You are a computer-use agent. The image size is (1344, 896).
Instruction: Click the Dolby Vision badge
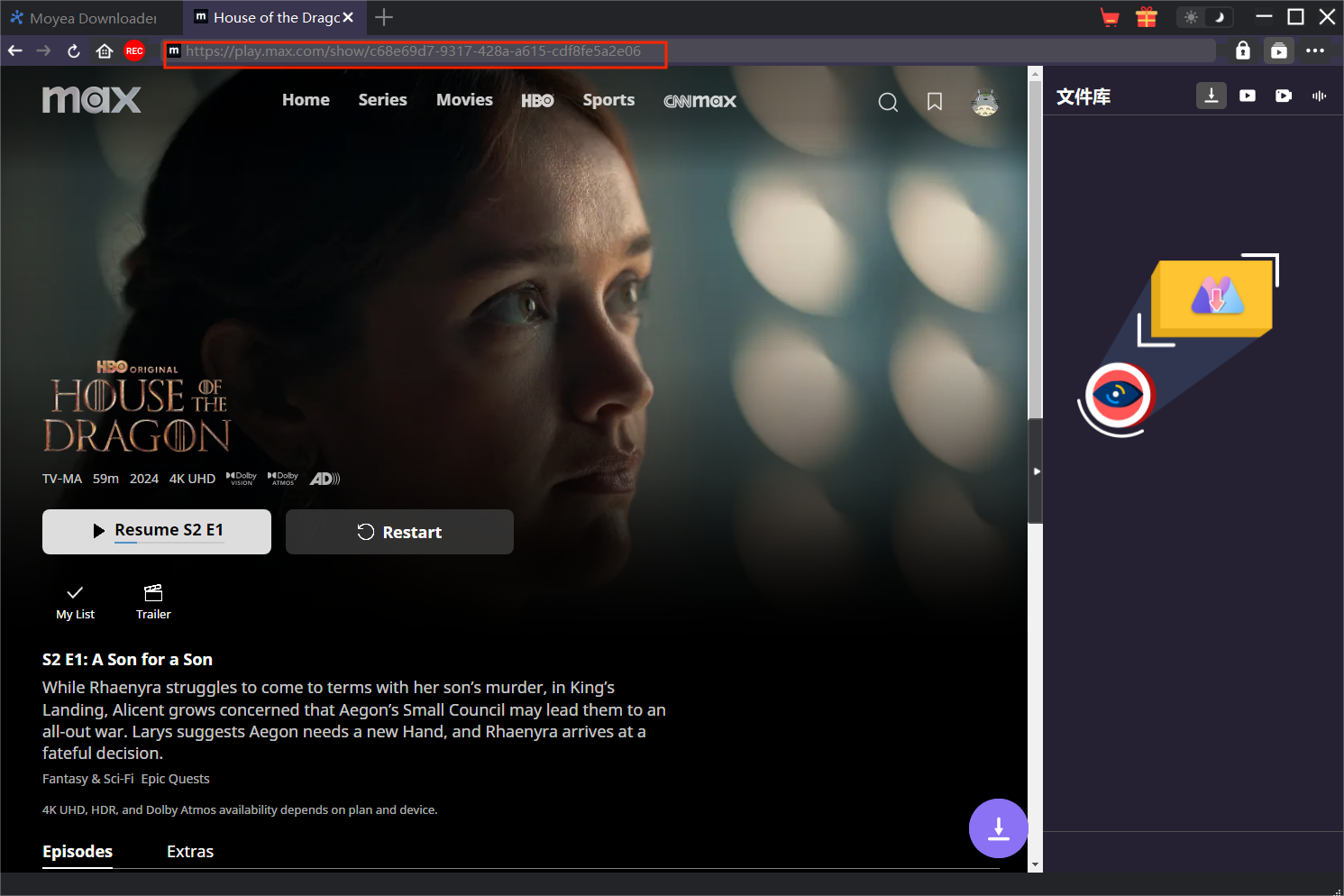(242, 479)
